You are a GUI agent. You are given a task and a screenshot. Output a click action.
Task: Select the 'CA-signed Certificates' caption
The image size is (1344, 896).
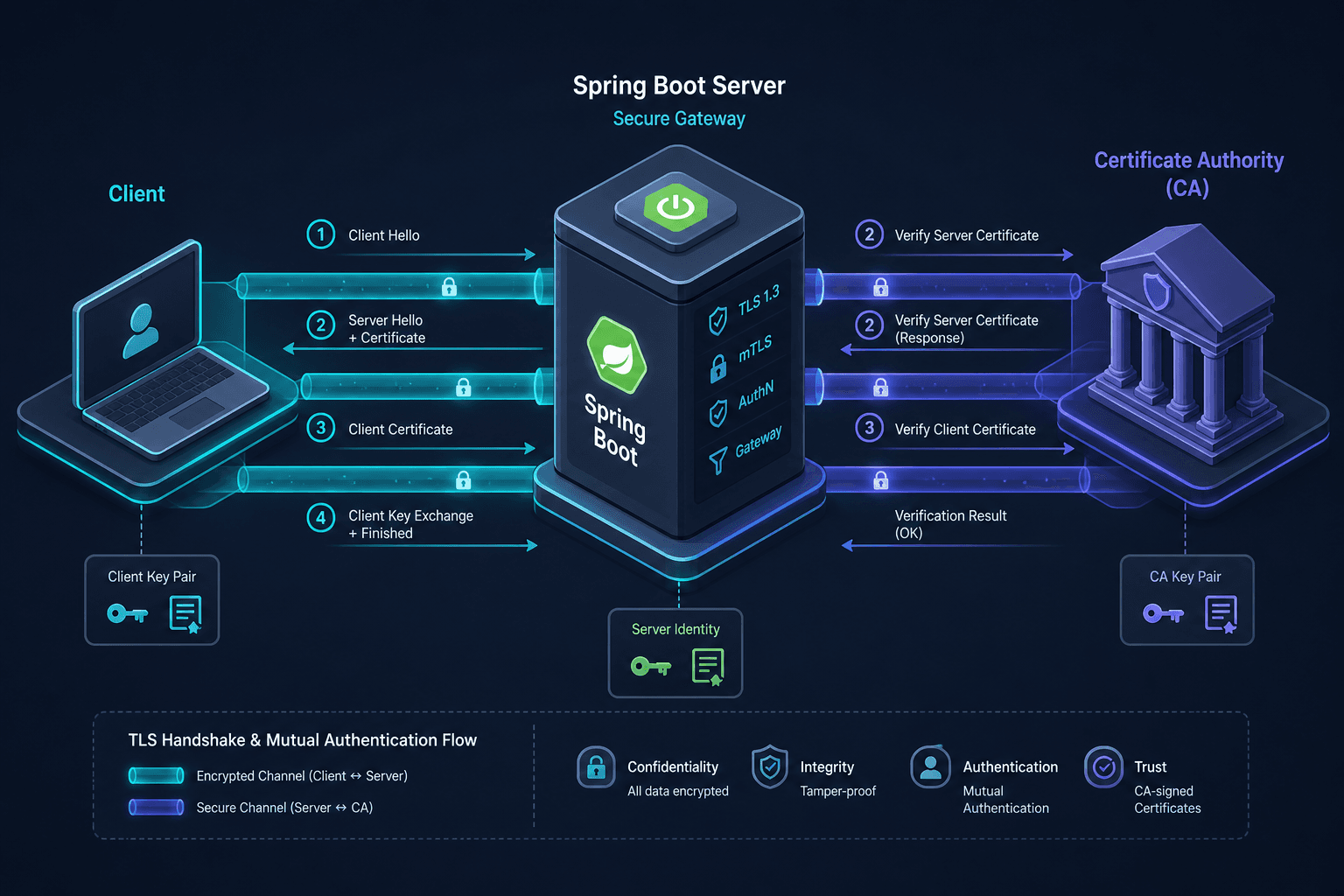click(1167, 800)
